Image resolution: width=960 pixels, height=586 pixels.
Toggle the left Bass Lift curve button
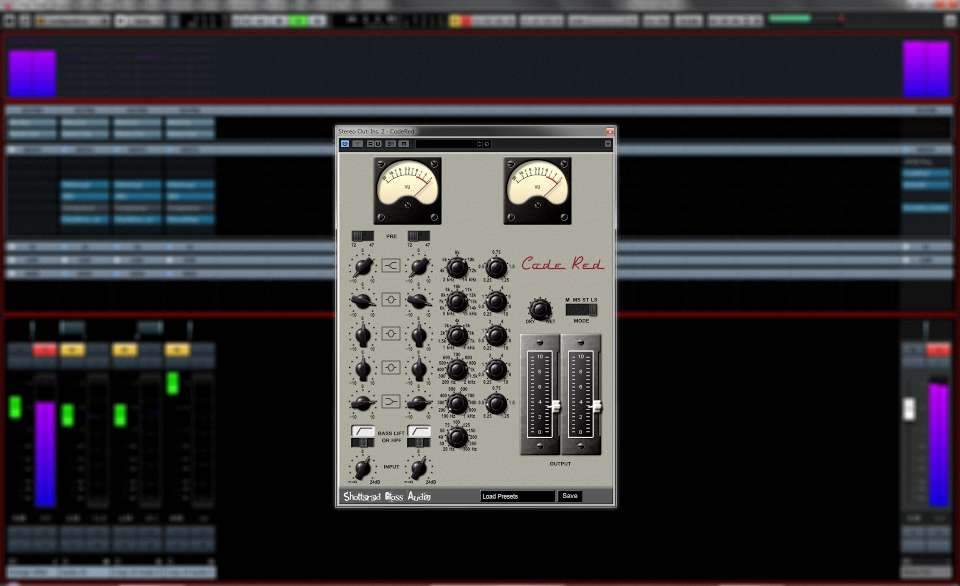pos(362,431)
